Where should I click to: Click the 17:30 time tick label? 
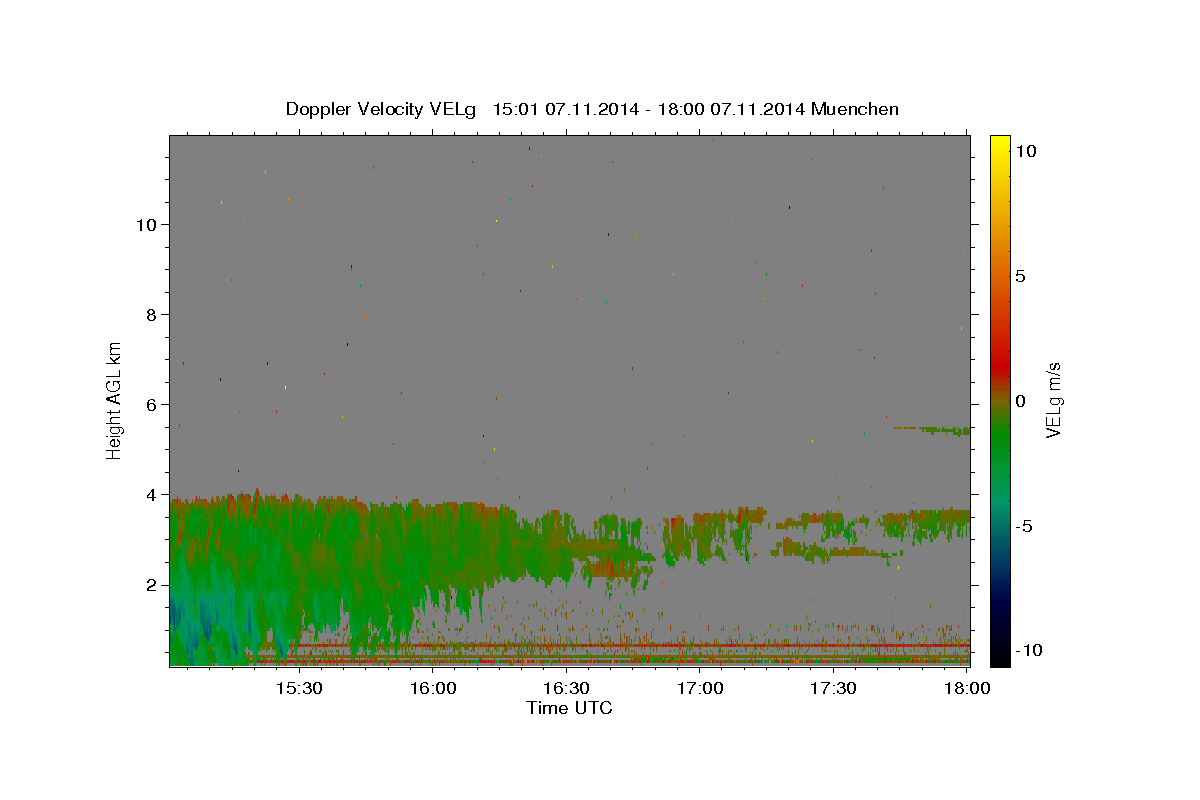(x=833, y=688)
